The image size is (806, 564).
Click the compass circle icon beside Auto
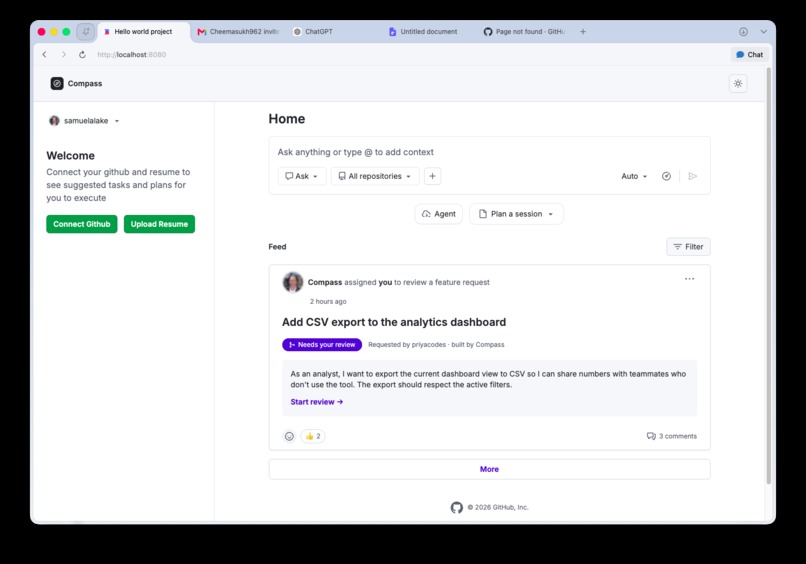(666, 176)
